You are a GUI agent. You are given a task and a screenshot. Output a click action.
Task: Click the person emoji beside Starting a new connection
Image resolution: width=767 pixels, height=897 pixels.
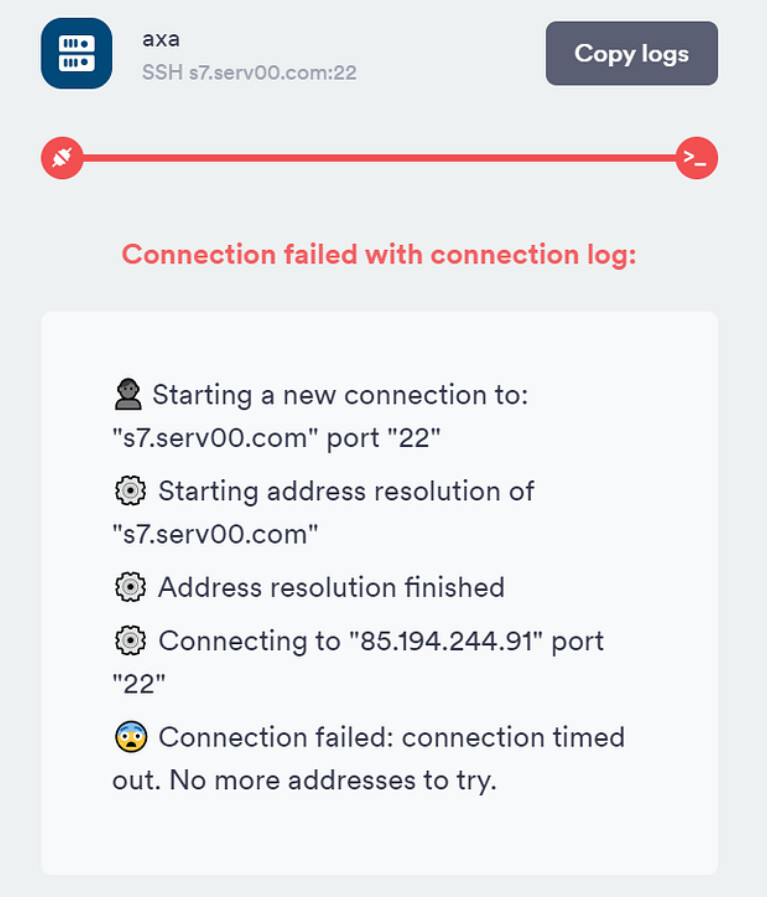(x=128, y=394)
